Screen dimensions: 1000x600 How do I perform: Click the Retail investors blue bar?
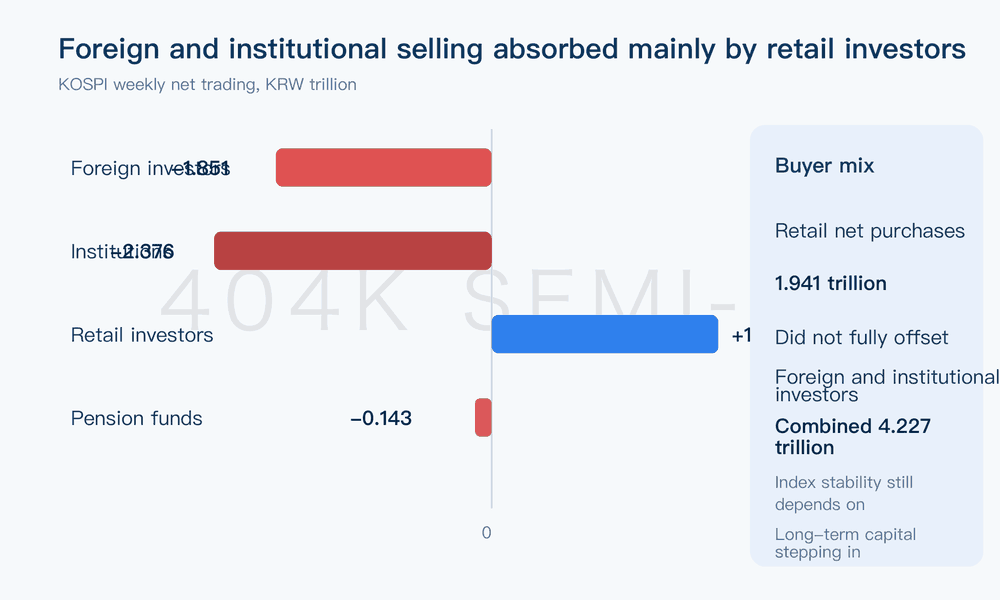pos(605,333)
